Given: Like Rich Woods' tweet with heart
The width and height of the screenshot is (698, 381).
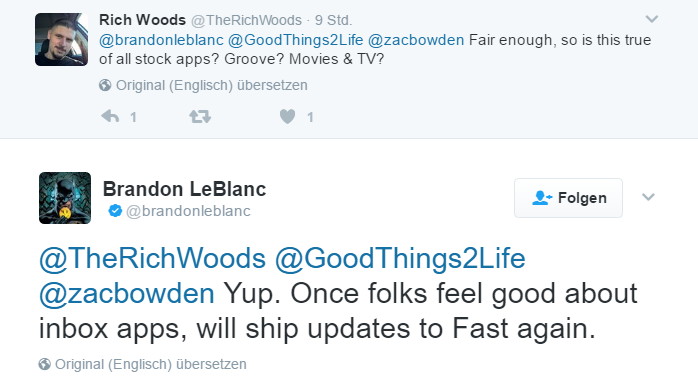Looking at the screenshot, I should click(288, 117).
